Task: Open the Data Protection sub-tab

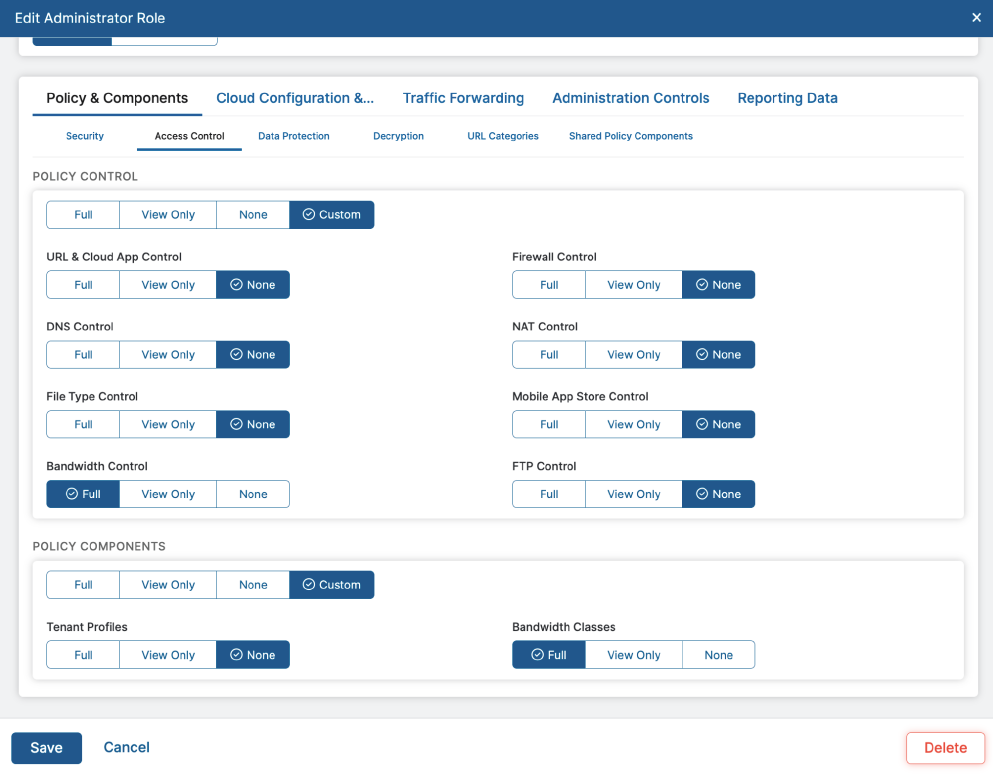Action: [293, 136]
